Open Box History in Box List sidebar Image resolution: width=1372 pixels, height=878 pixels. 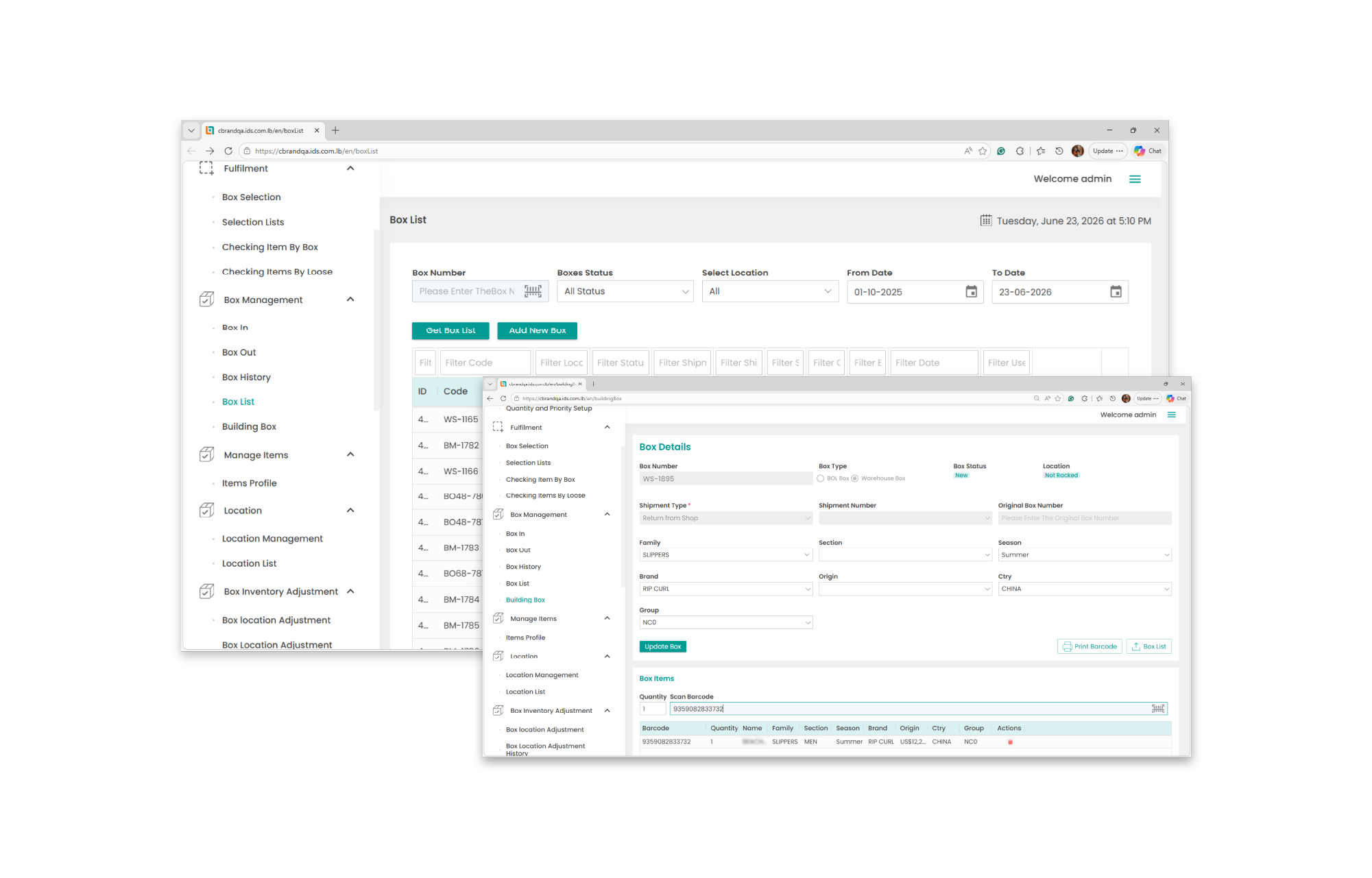tap(246, 377)
